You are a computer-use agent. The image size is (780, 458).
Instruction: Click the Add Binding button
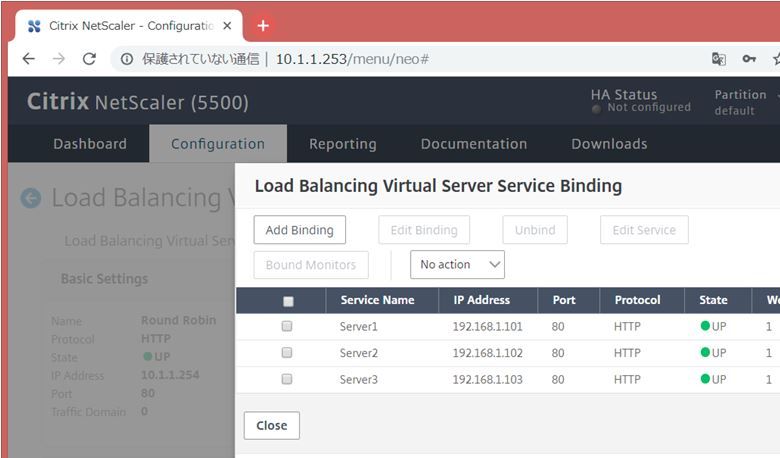point(299,230)
